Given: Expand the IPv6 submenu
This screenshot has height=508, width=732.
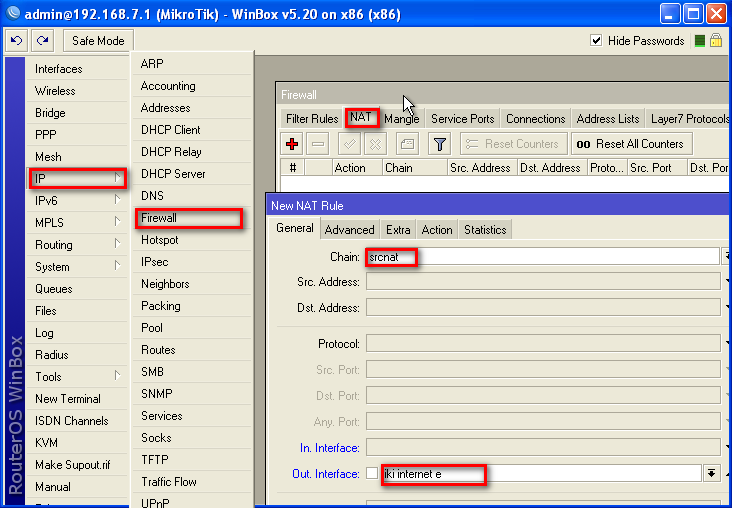Looking at the screenshot, I should coord(77,201).
